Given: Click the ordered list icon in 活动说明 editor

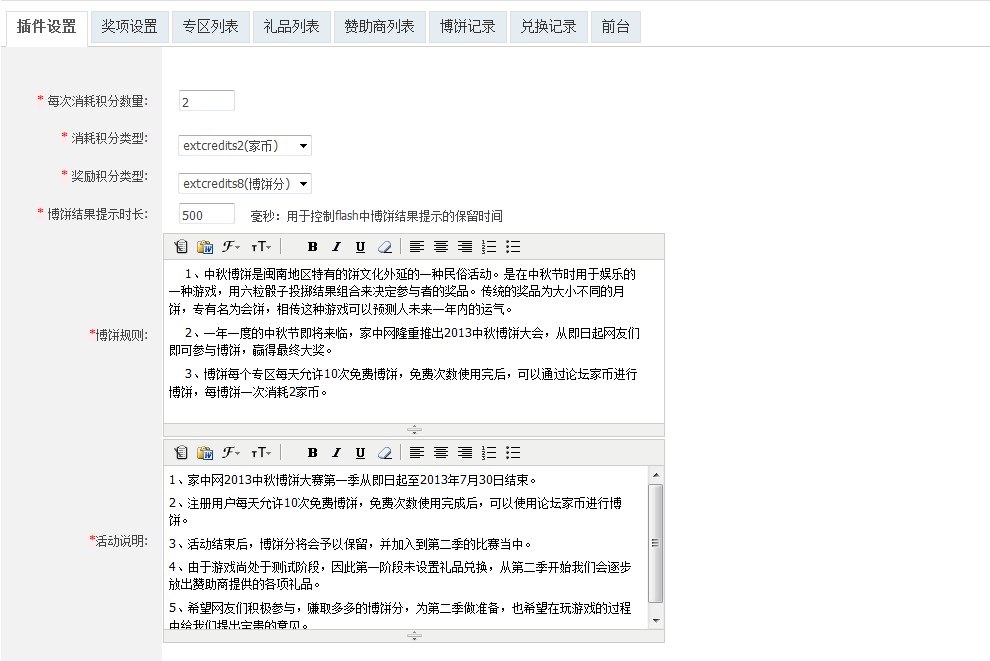Looking at the screenshot, I should pyautogui.click(x=488, y=452).
